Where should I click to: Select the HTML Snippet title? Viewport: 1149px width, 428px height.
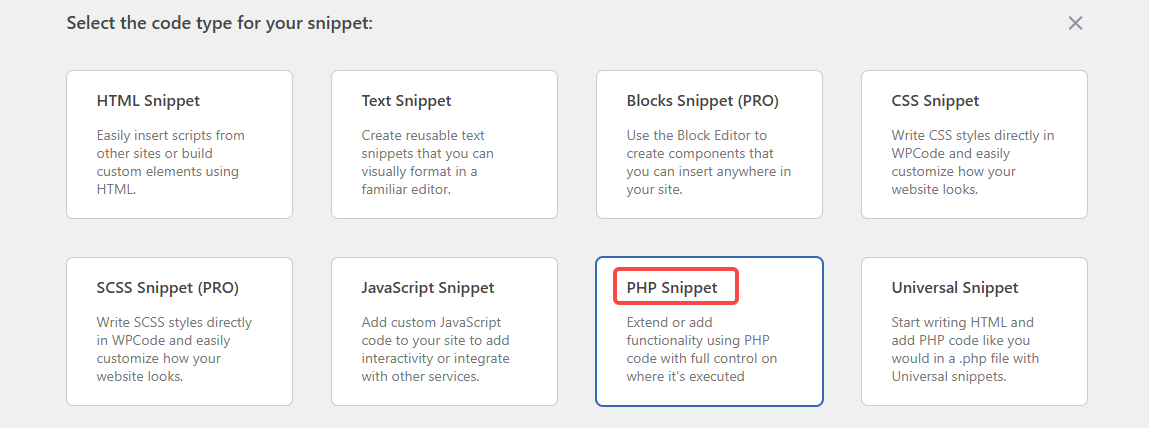click(x=148, y=101)
